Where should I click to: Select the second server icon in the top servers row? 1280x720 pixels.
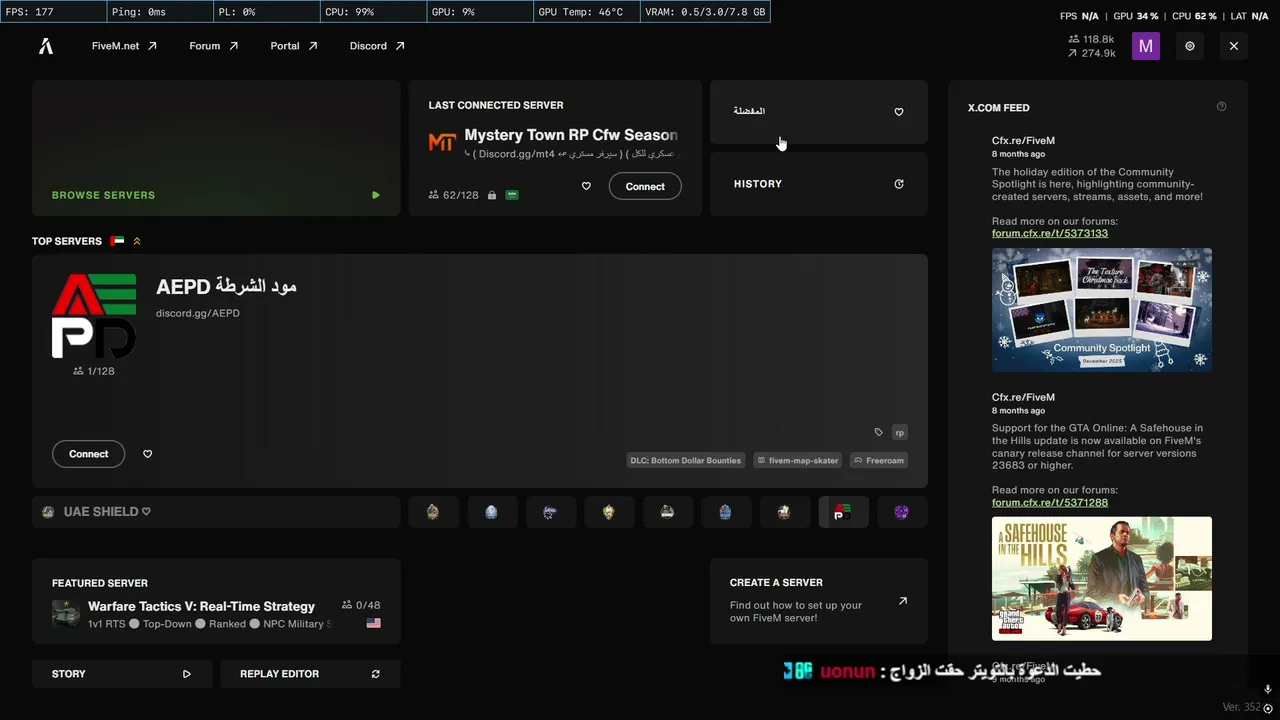pos(491,512)
